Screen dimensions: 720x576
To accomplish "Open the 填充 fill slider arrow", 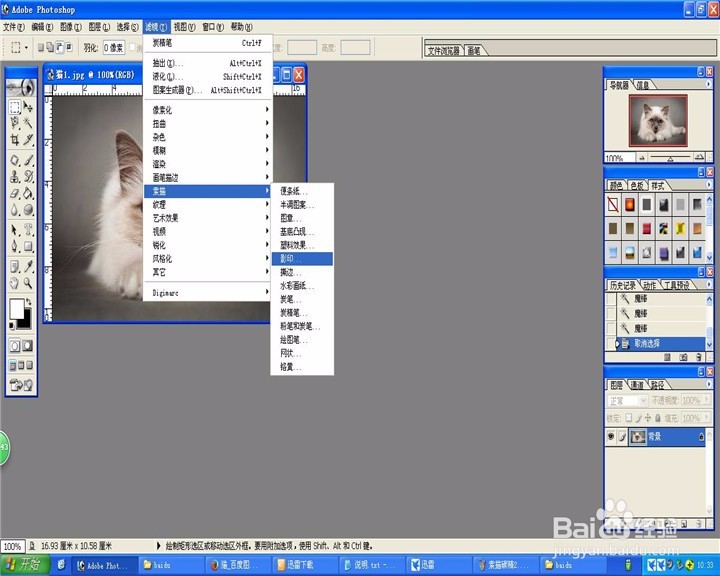I will click(707, 418).
